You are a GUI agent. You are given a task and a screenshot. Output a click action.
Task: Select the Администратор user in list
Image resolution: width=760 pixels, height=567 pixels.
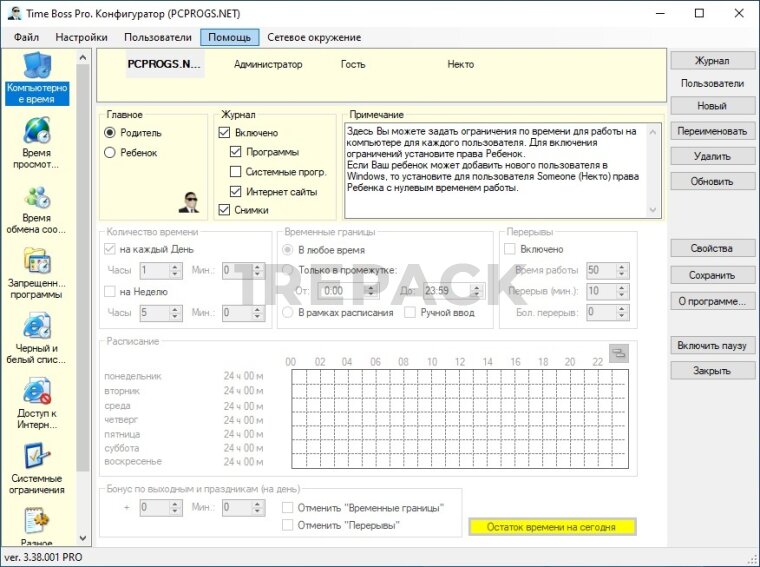tap(267, 64)
